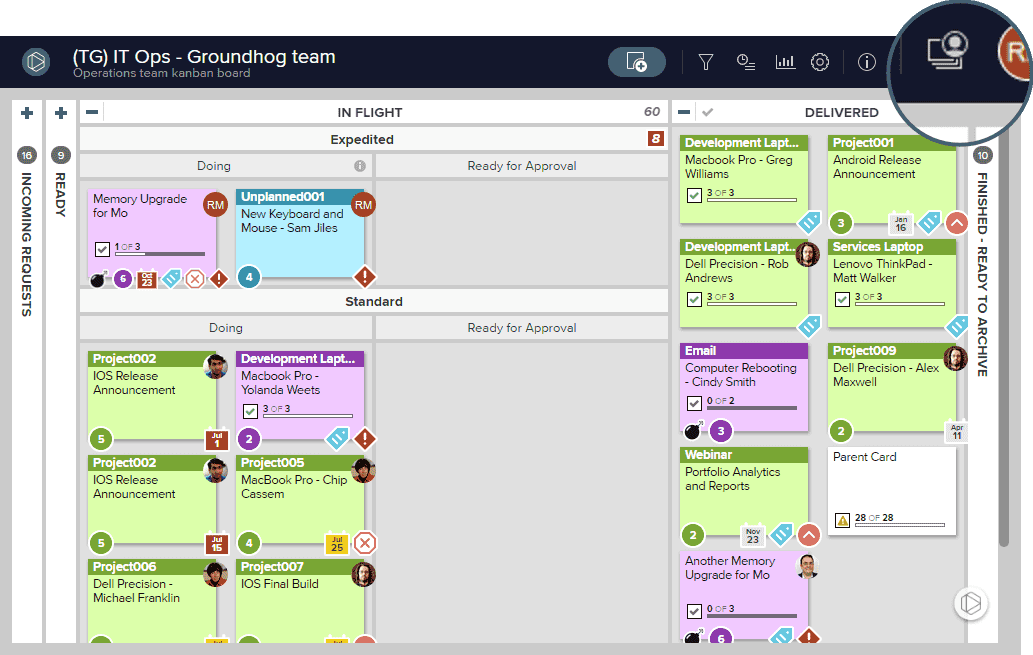1033x655 pixels.
Task: Toggle the task checkbox on Matt Walker card
Action: coord(843,299)
